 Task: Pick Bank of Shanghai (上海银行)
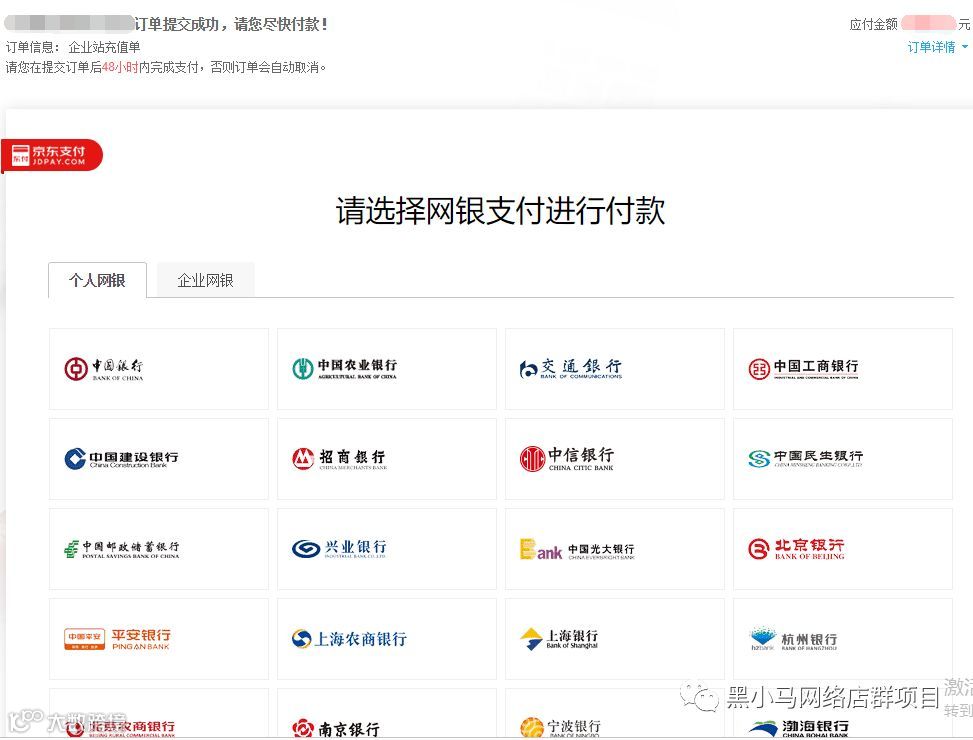click(615, 639)
